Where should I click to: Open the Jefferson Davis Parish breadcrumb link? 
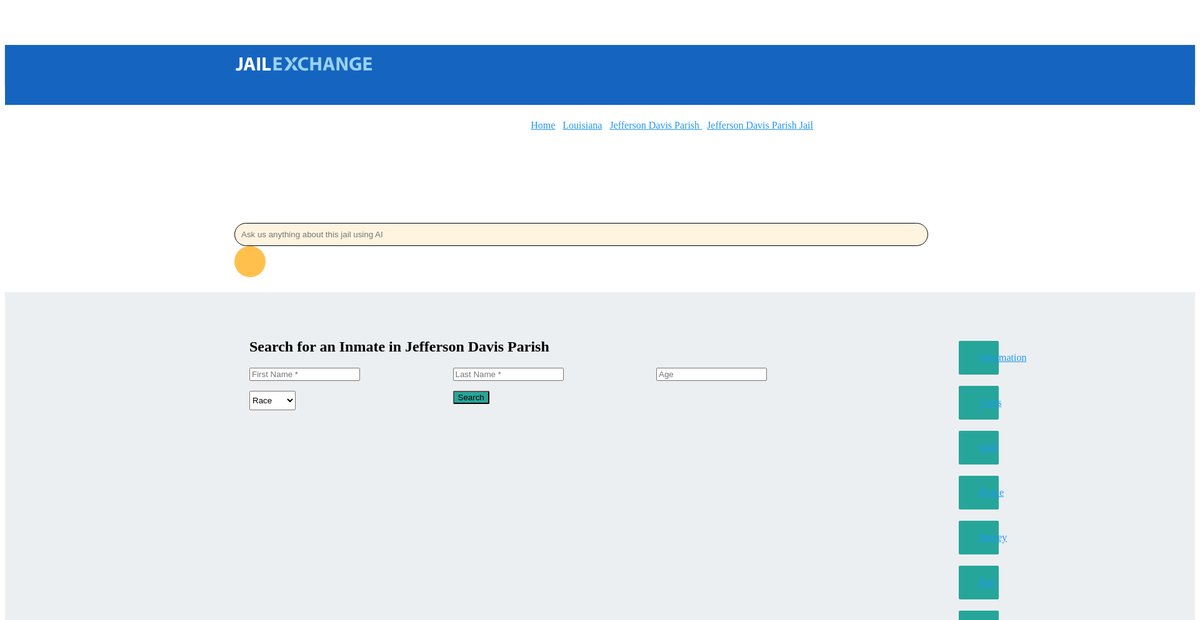point(655,125)
